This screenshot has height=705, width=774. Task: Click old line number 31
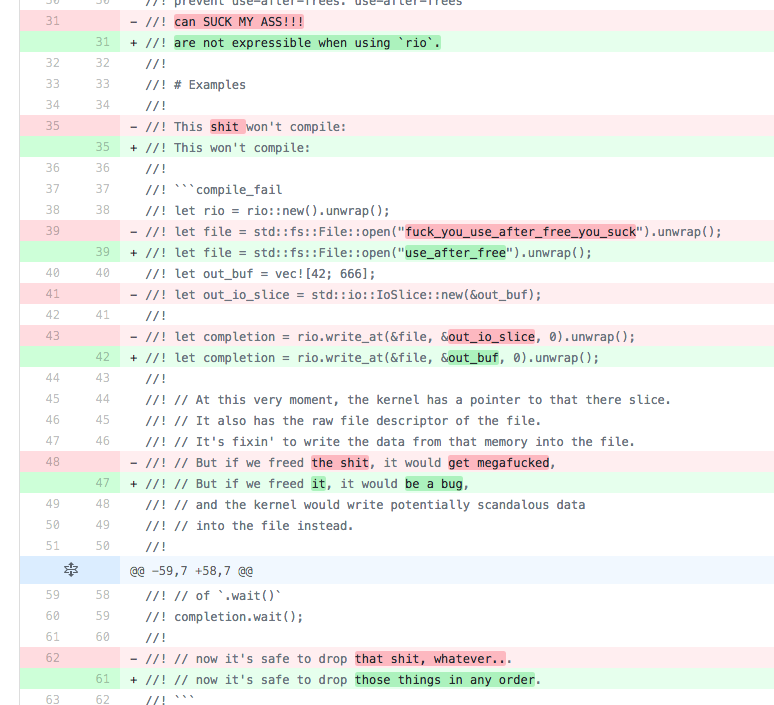(52, 21)
